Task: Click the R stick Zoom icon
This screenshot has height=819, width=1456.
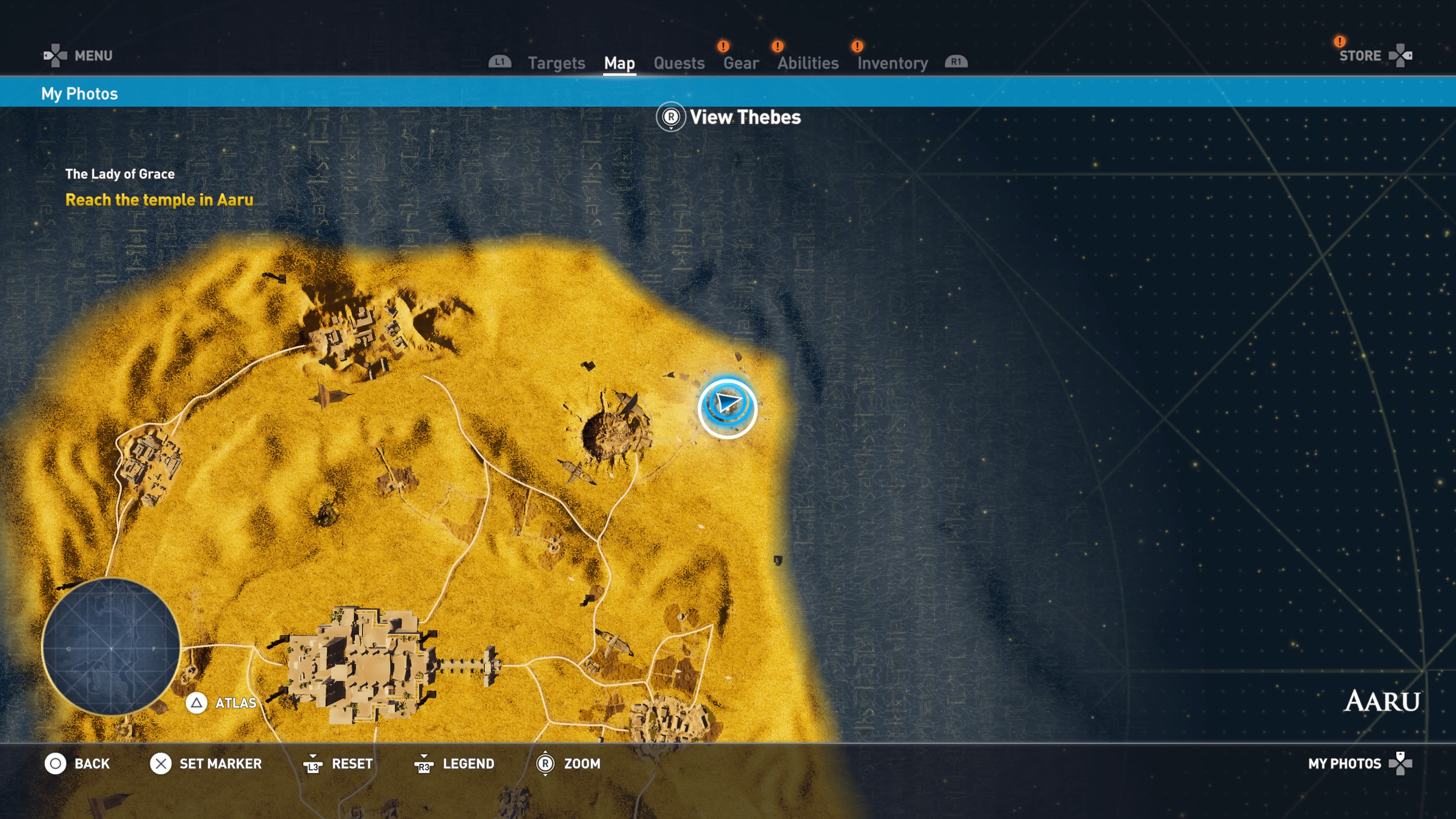Action: [x=545, y=764]
